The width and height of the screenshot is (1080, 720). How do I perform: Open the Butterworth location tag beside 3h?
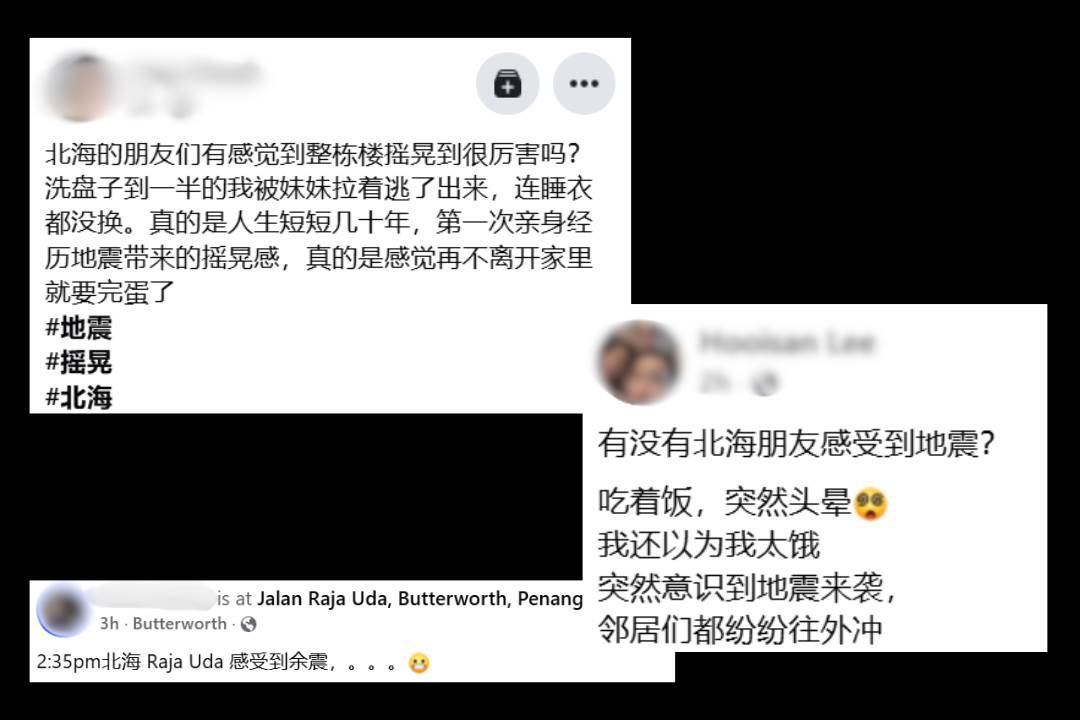[x=179, y=624]
